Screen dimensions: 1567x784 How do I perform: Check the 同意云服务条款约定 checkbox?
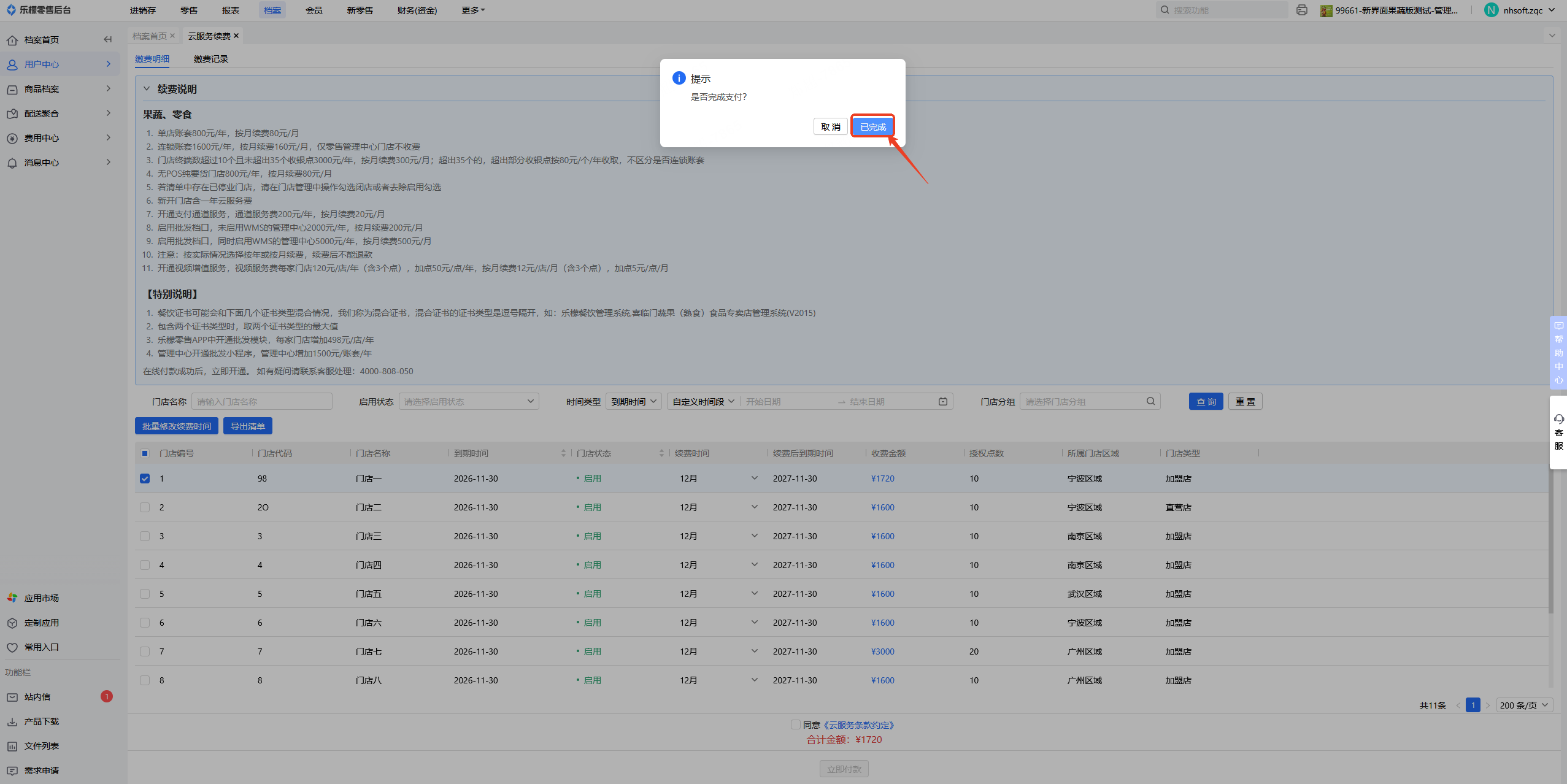click(796, 724)
